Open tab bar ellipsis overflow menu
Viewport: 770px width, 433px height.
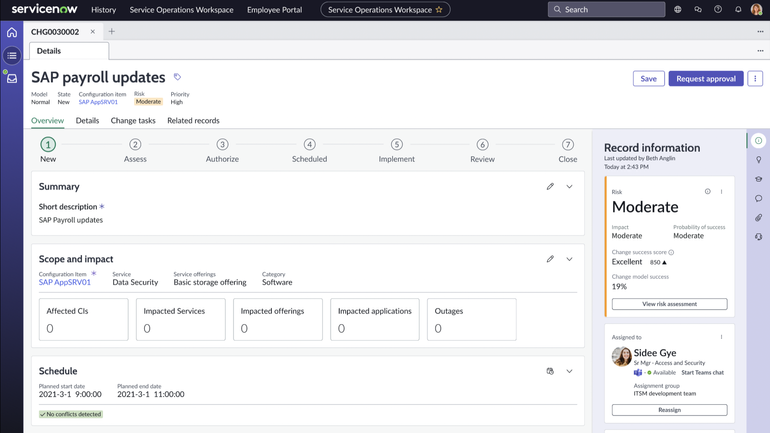760,31
